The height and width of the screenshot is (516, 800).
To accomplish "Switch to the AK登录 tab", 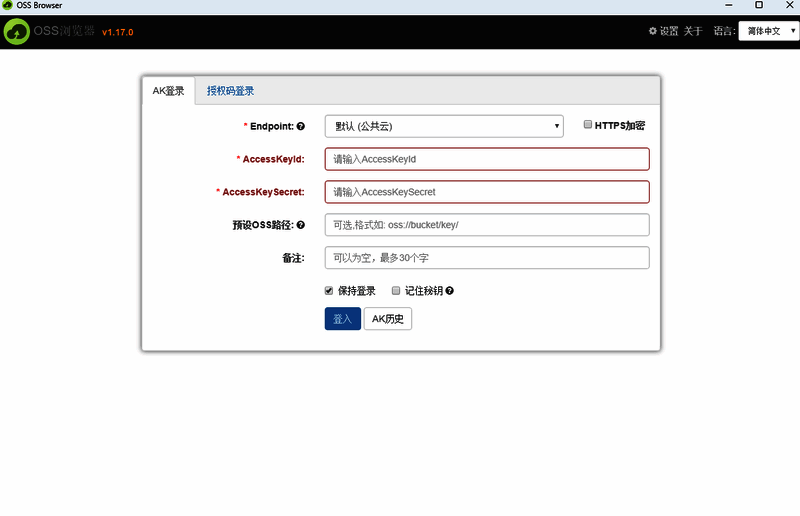I will pyautogui.click(x=168, y=91).
